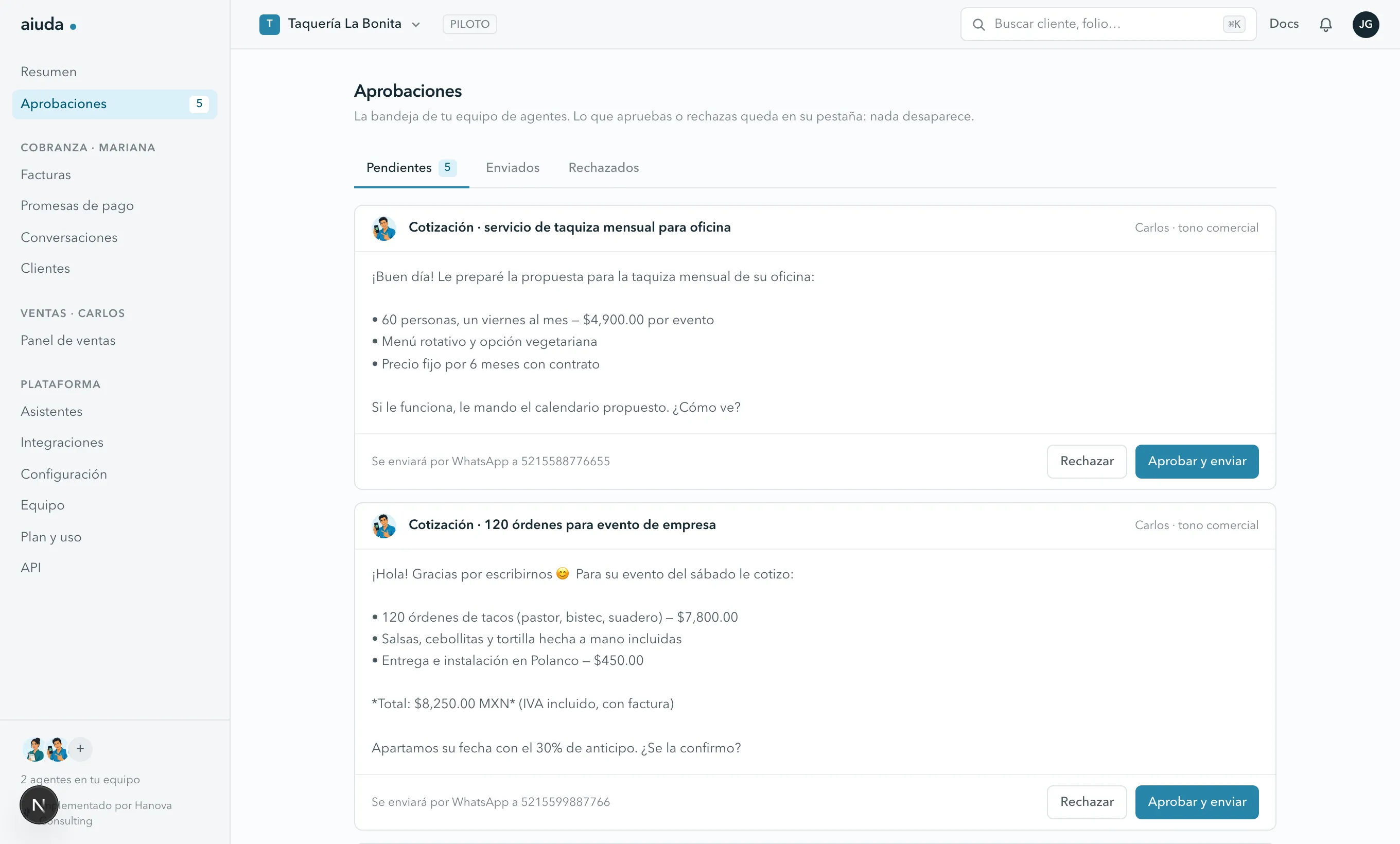Viewport: 1400px width, 844px height.
Task: Open Plan y uso
Action: tap(115, 537)
